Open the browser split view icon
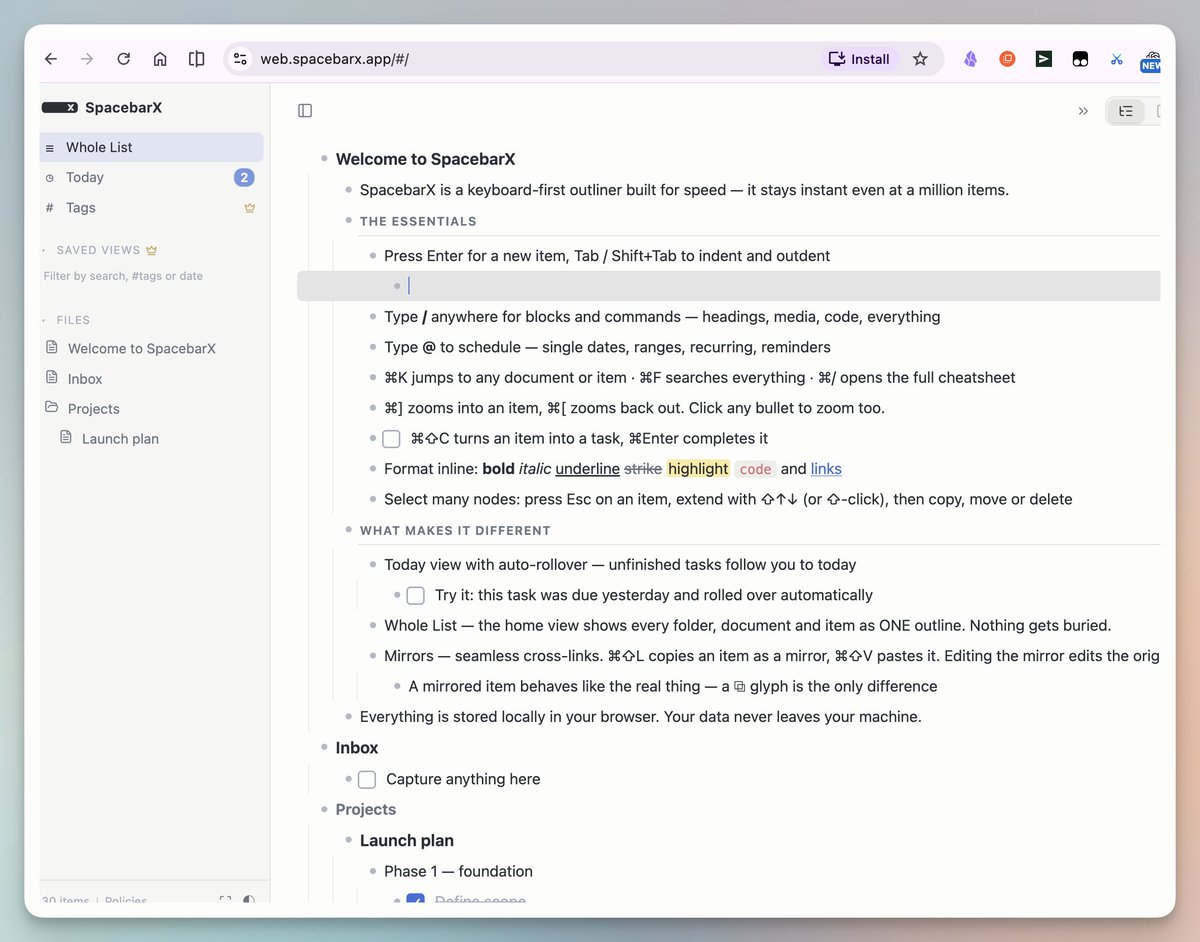Image resolution: width=1200 pixels, height=942 pixels. [x=197, y=59]
